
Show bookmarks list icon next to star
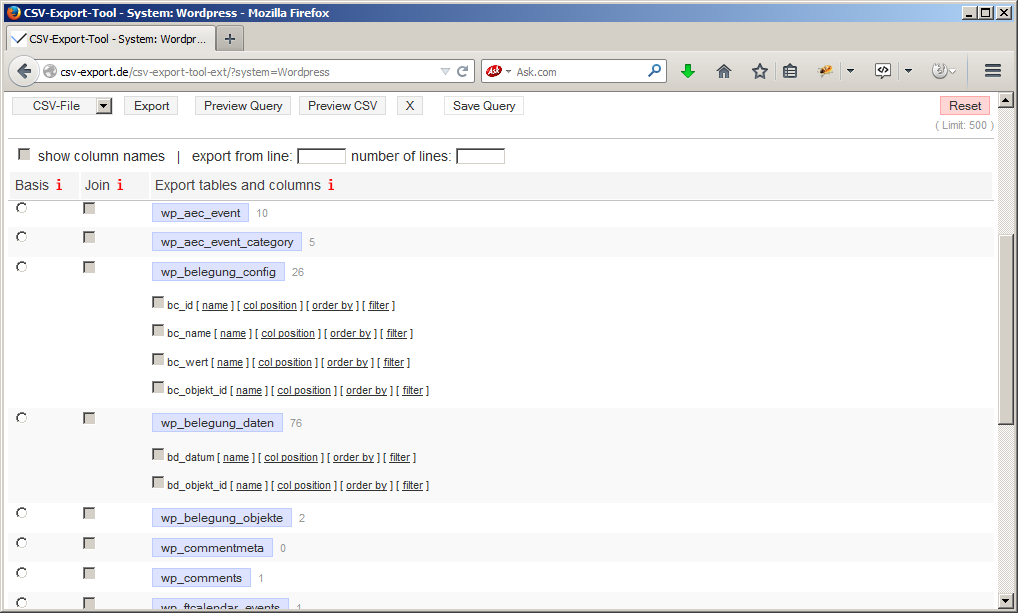click(x=789, y=71)
